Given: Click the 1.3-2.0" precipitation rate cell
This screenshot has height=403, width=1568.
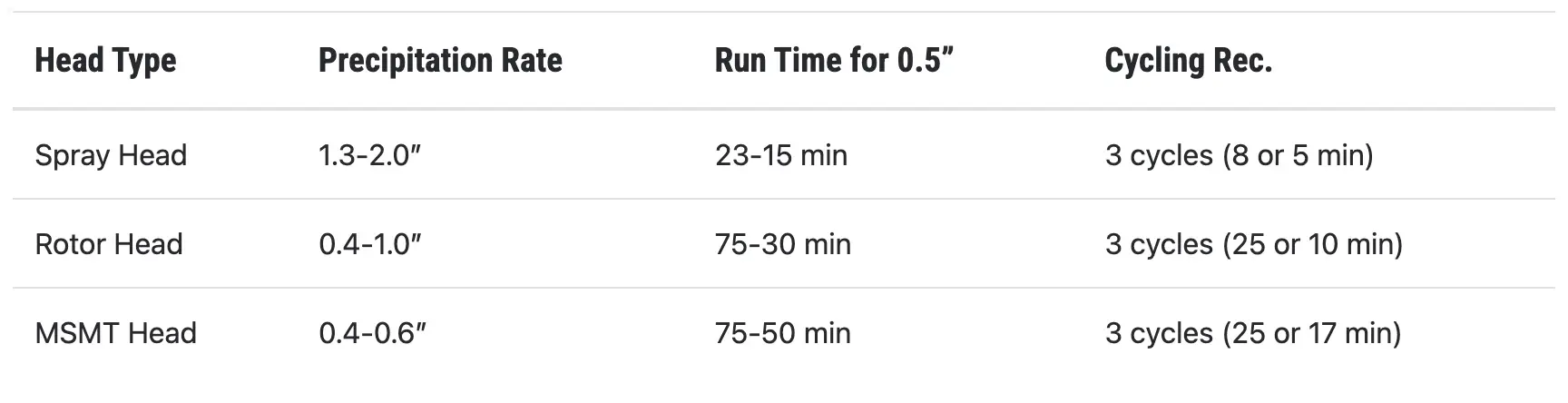Looking at the screenshot, I should (x=370, y=155).
